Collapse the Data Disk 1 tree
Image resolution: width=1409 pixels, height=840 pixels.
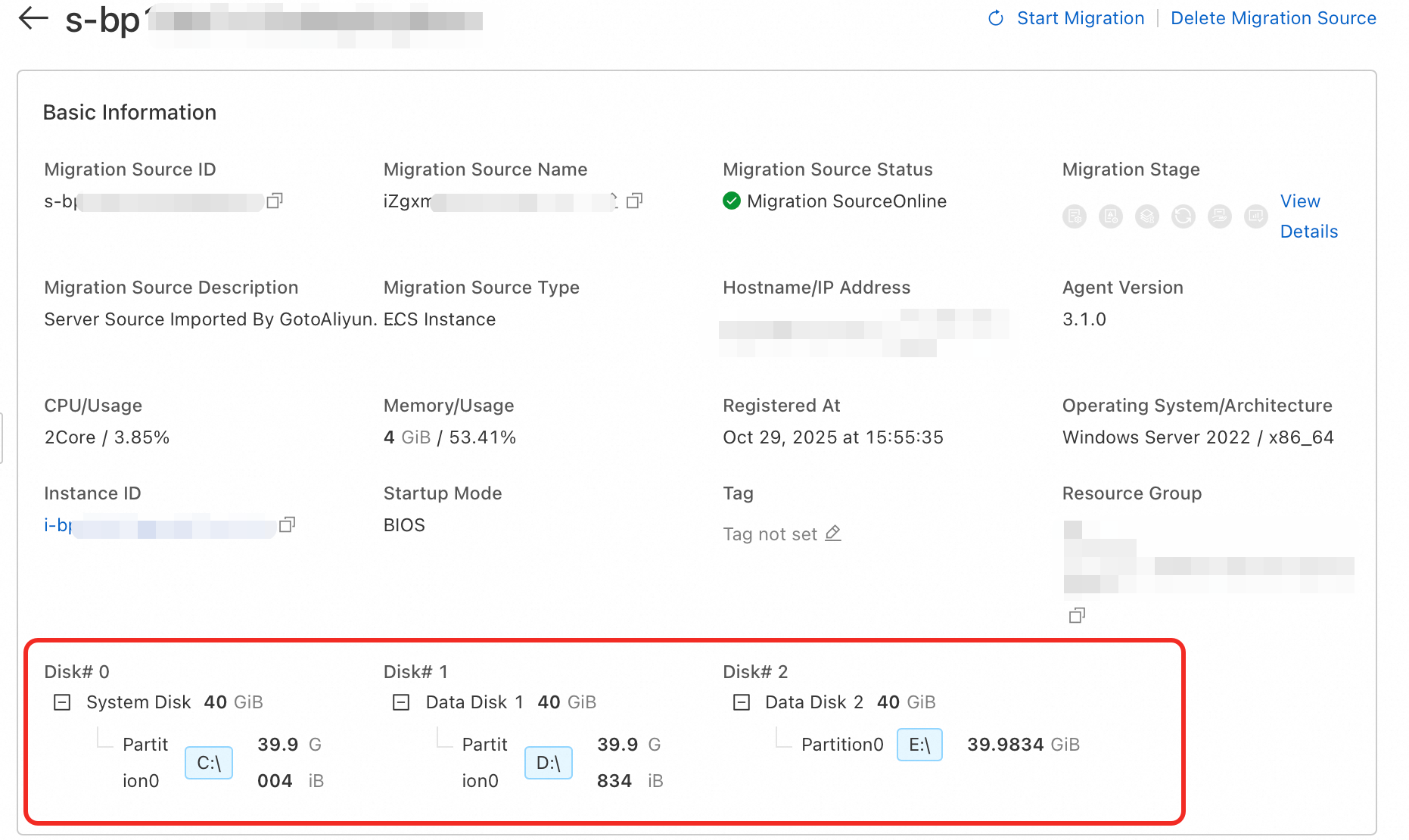pos(401,702)
